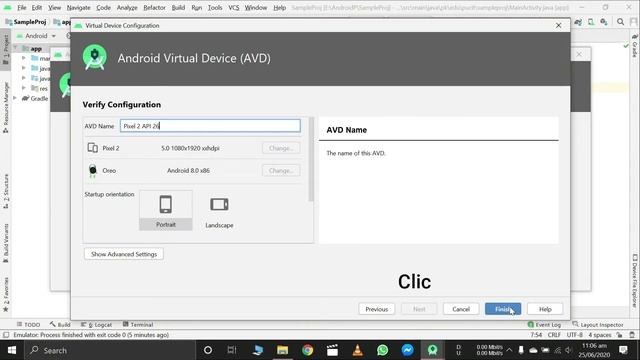Open the Analyze menu
This screenshot has height=360, width=640.
(x=127, y=7)
